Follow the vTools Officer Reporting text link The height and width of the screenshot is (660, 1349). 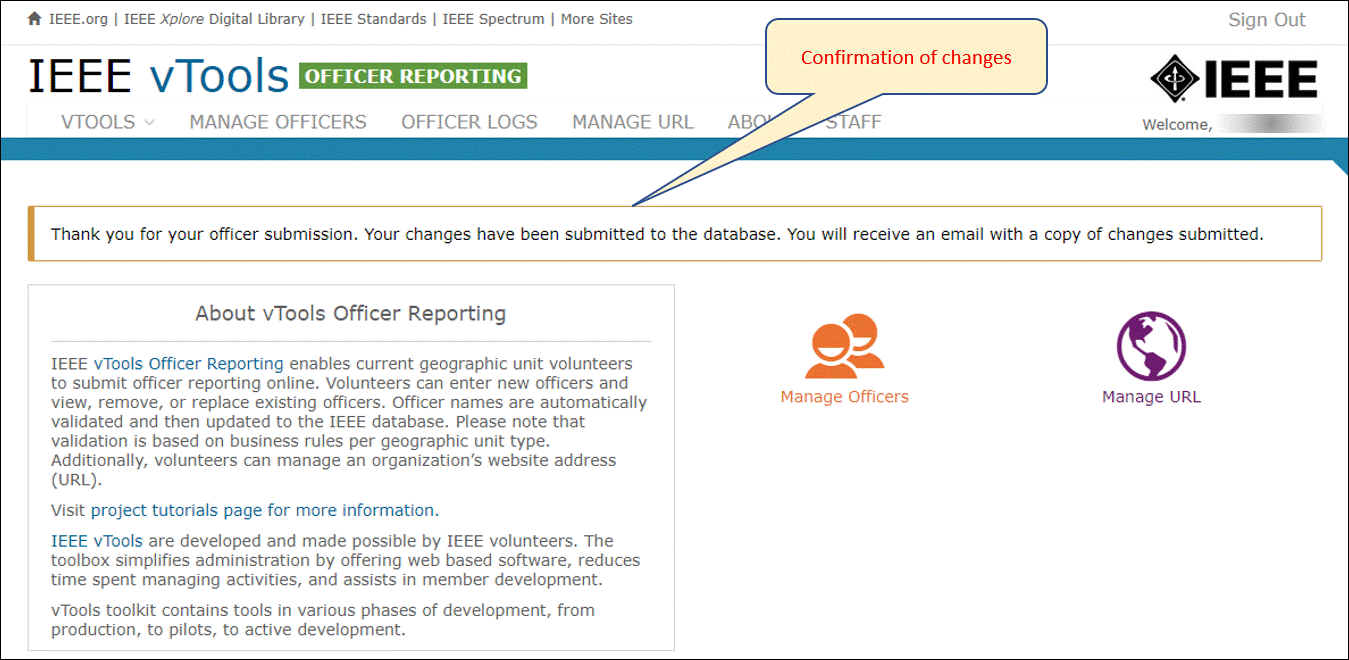coord(189,364)
